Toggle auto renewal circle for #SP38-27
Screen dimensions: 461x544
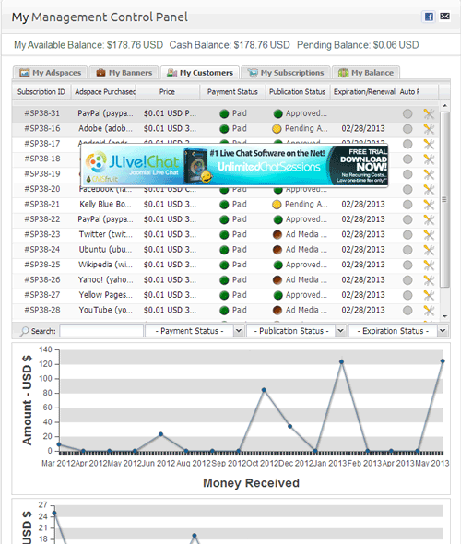(x=408, y=295)
